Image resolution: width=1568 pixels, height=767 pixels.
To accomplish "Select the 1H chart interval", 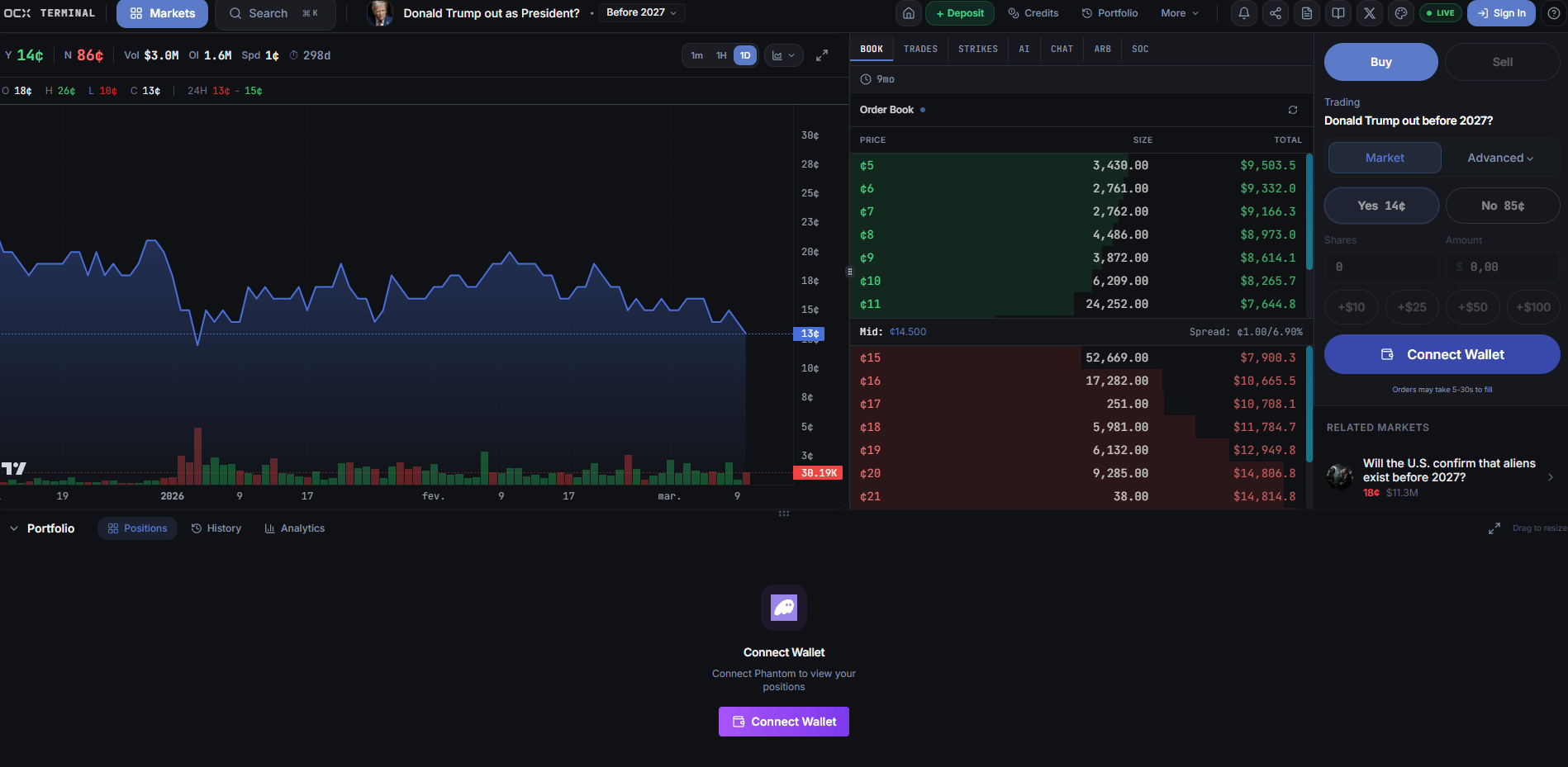I will [721, 55].
